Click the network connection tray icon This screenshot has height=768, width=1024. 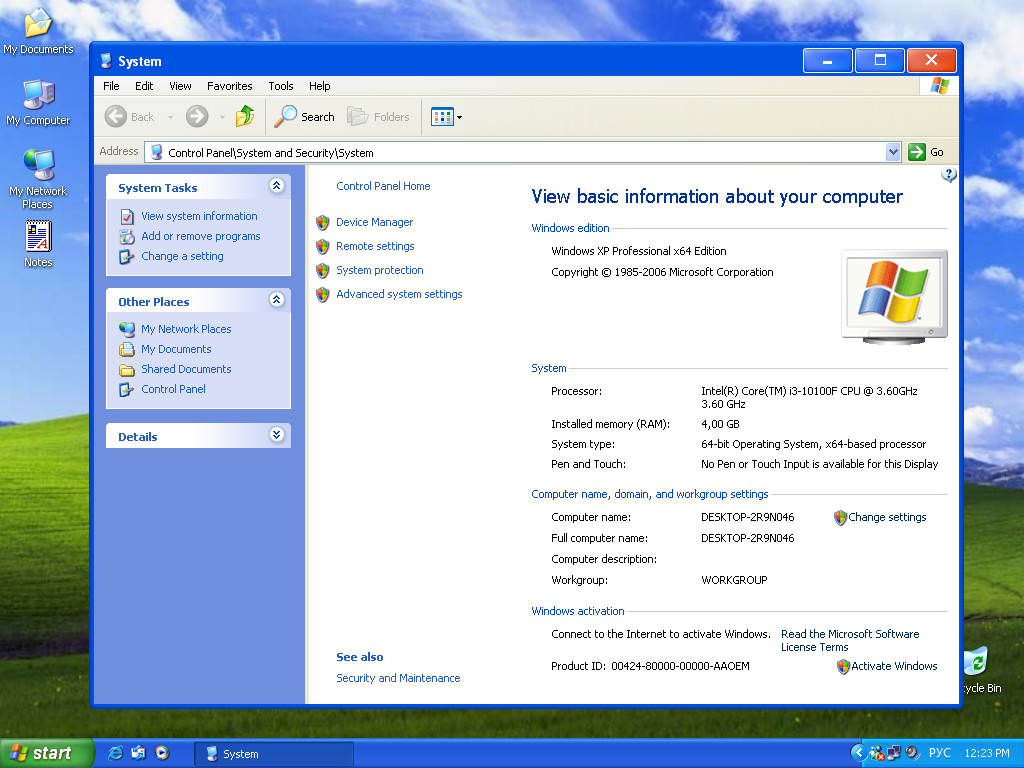893,753
